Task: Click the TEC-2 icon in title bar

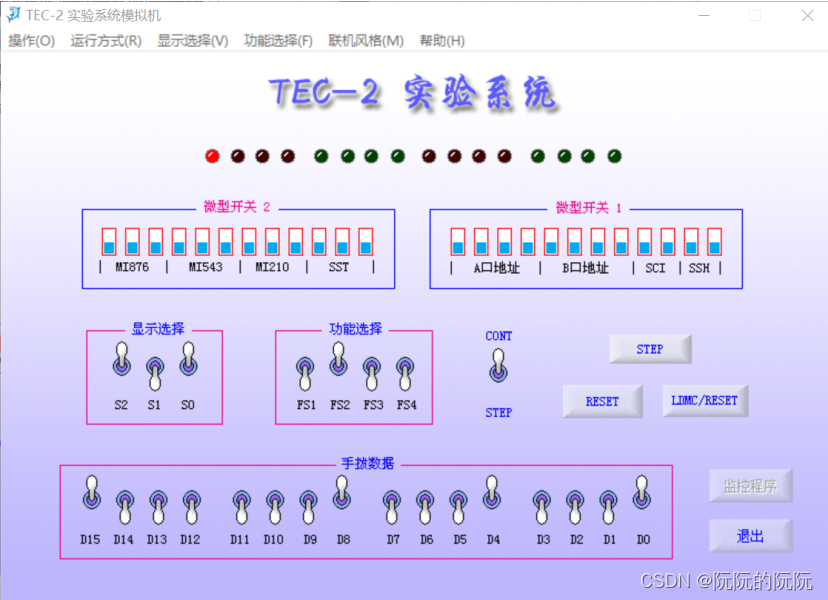Action: coord(13,15)
